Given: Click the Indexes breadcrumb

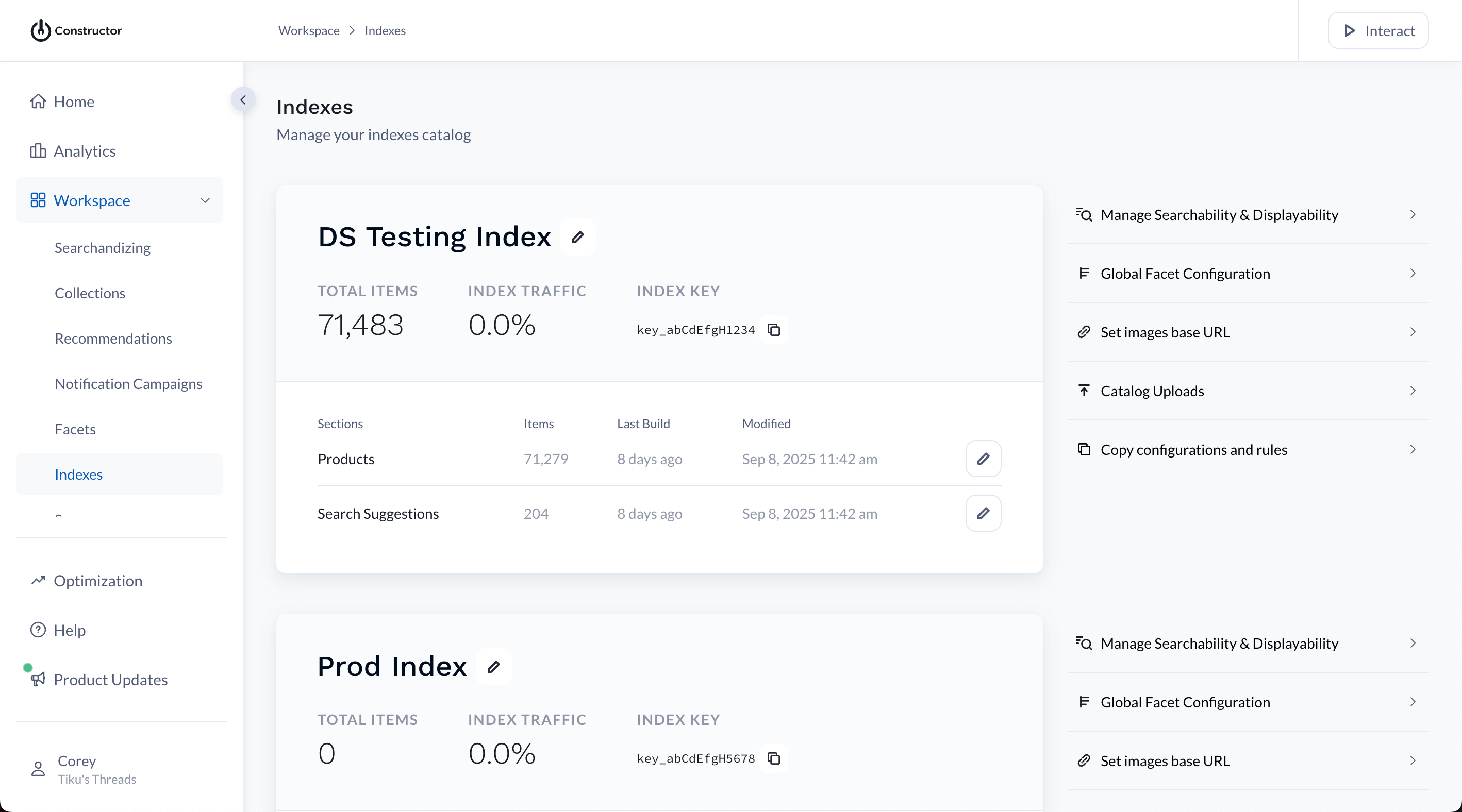Looking at the screenshot, I should tap(386, 30).
